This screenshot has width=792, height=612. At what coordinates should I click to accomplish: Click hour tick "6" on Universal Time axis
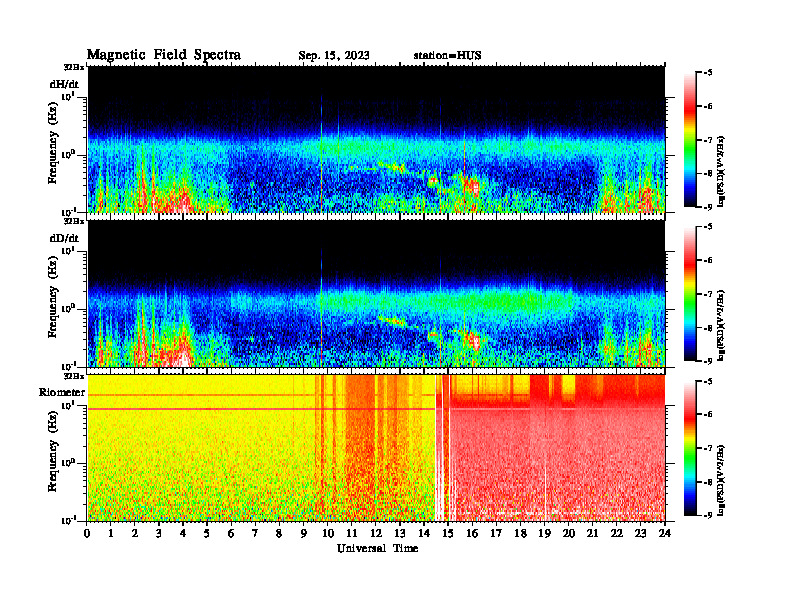231,533
